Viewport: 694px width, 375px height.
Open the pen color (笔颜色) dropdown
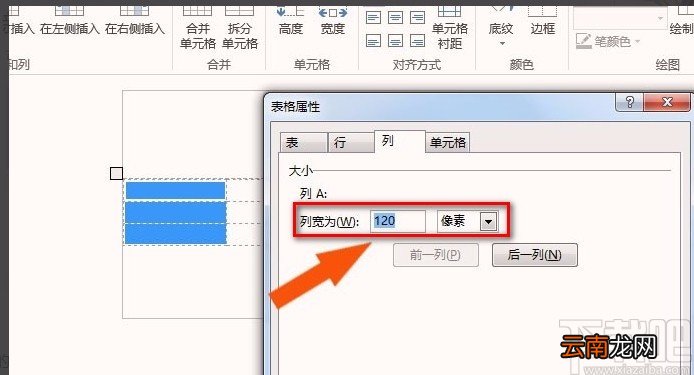(x=608, y=42)
